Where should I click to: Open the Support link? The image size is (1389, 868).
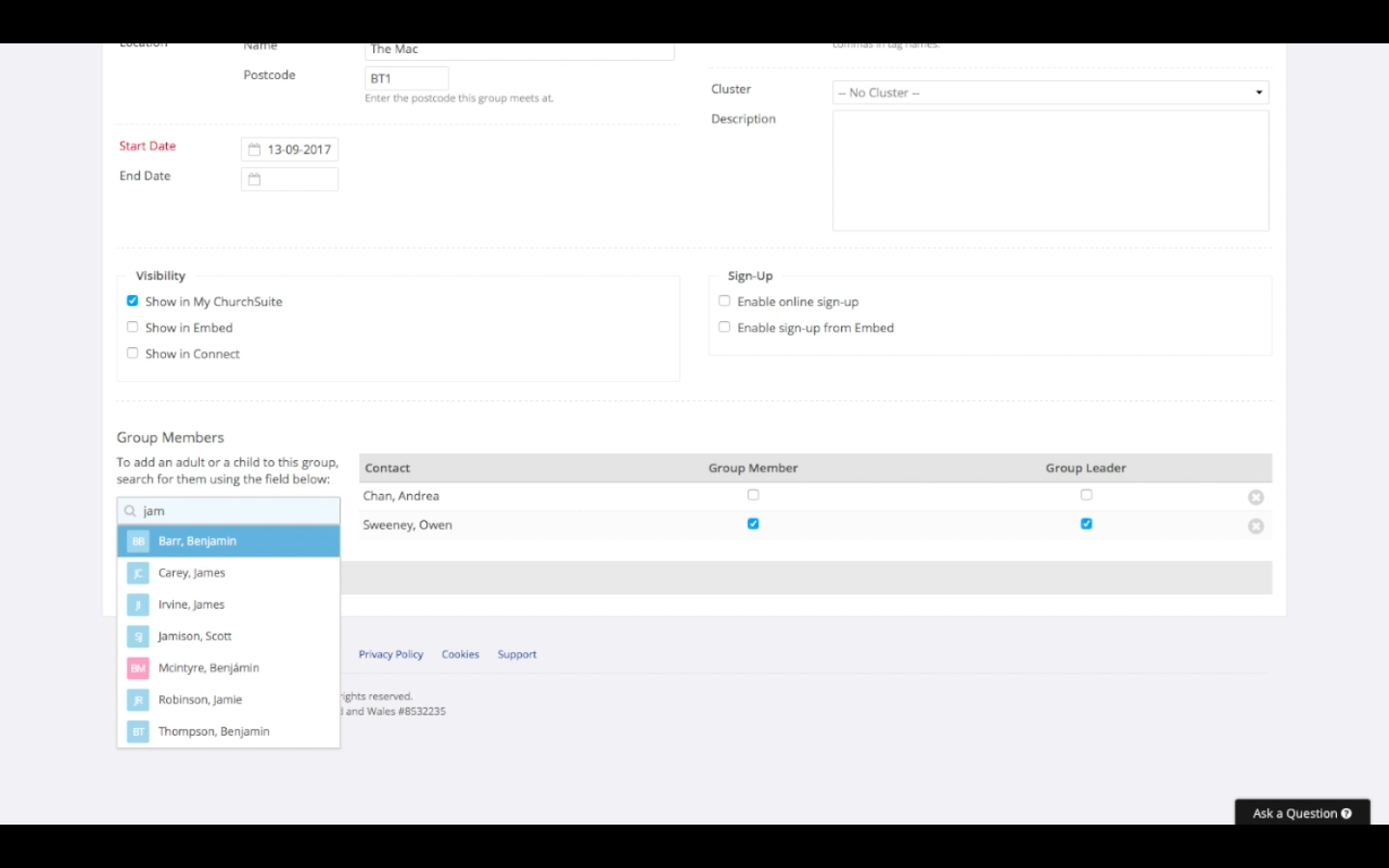(517, 655)
